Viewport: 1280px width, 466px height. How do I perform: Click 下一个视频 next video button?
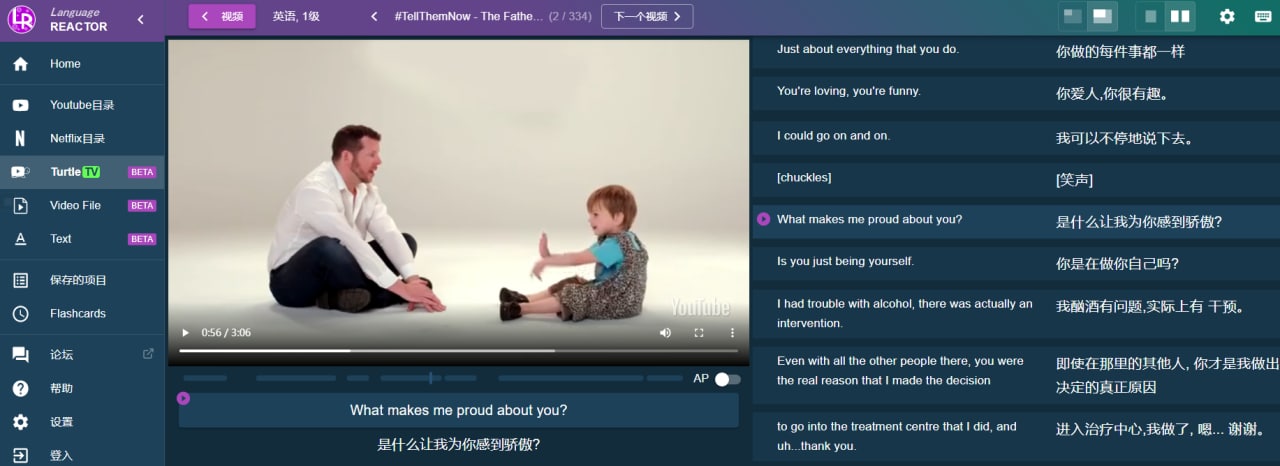click(647, 16)
